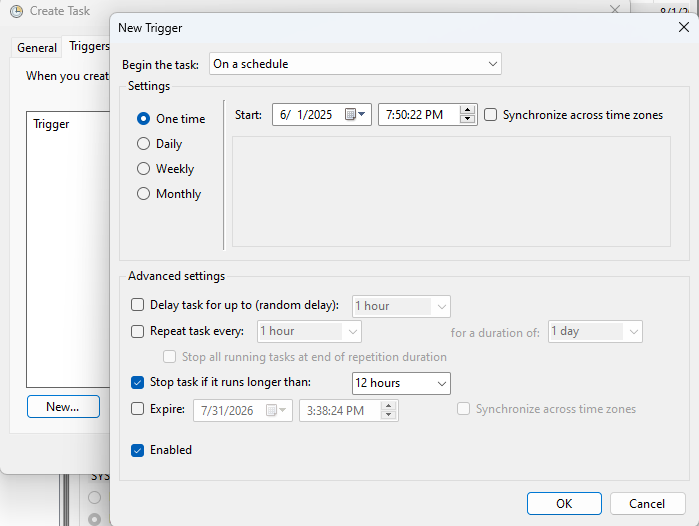
Task: Enable Repeat task every checkbox
Action: (137, 331)
